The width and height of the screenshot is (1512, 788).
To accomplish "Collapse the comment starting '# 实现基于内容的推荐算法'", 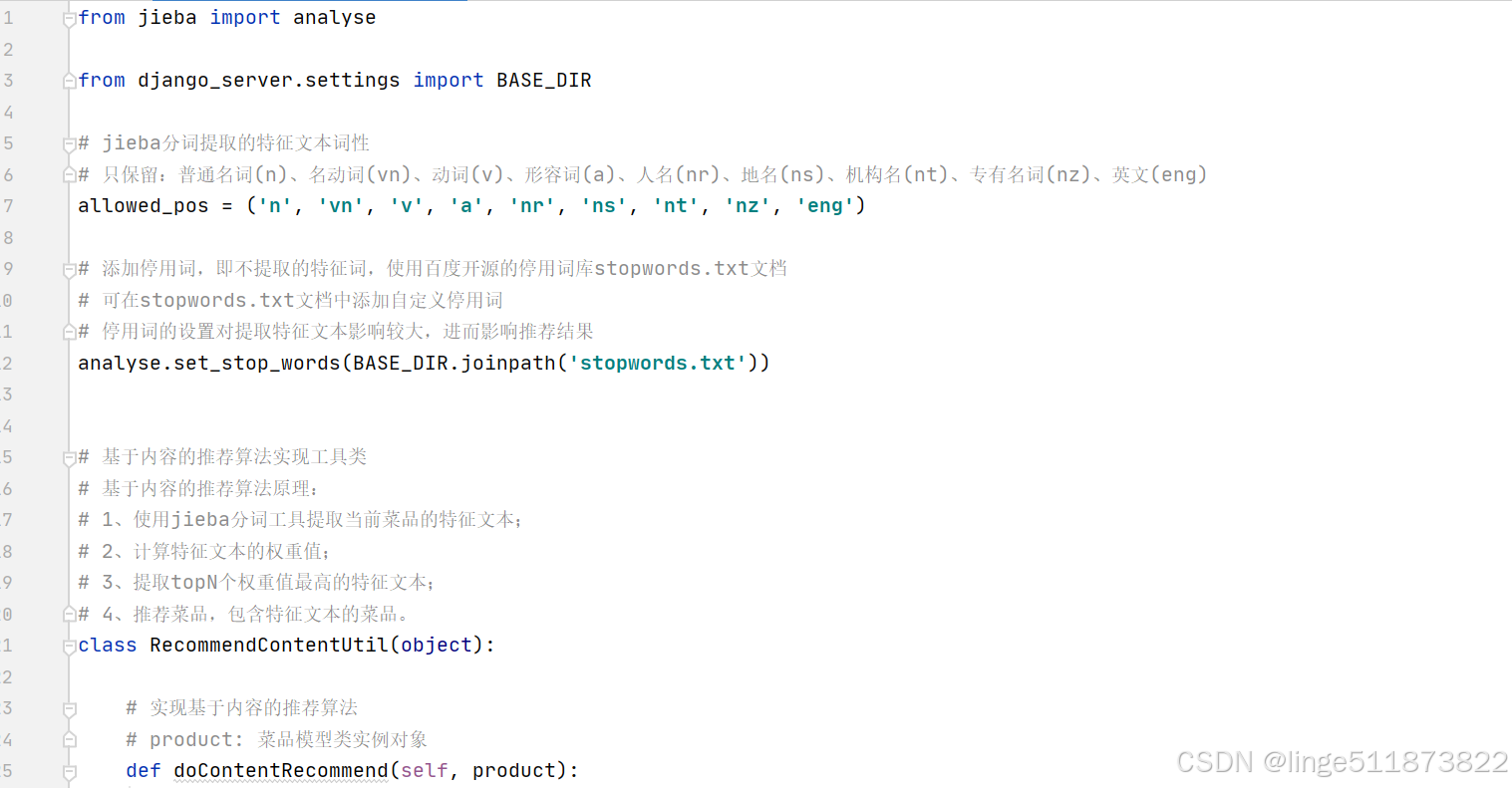I will coord(70,708).
